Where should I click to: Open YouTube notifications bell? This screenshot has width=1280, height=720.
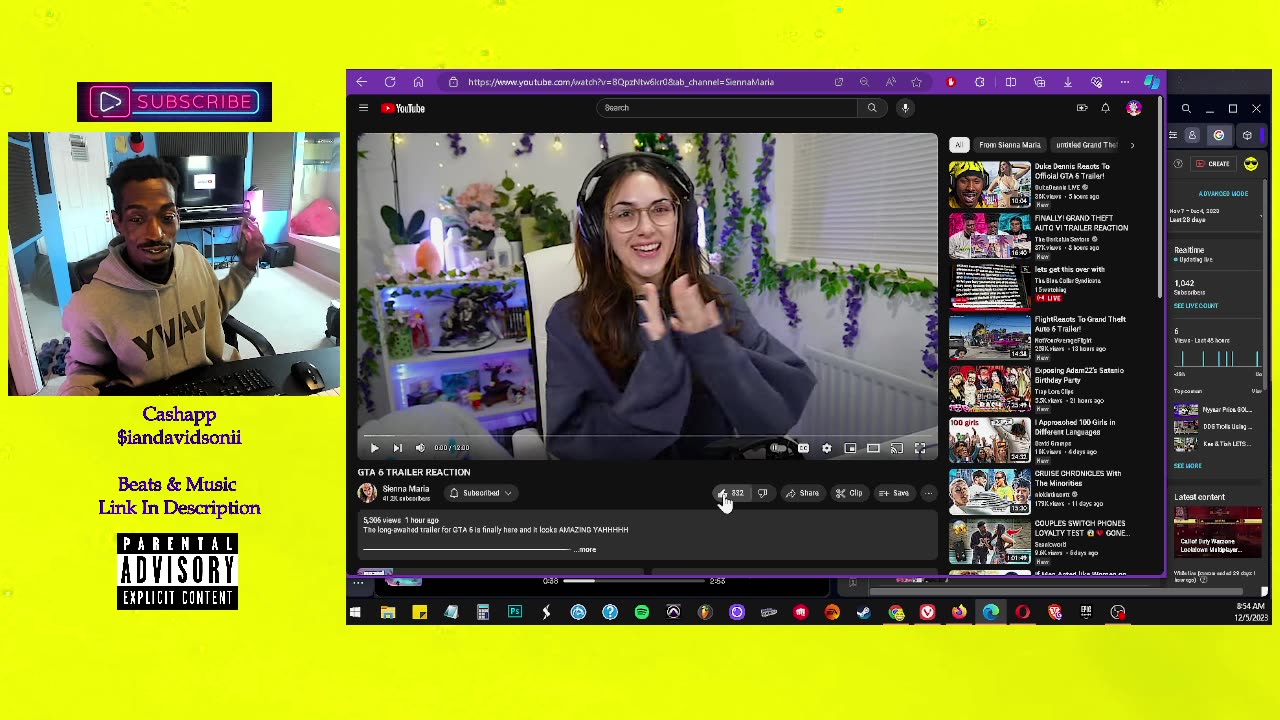(x=1105, y=108)
